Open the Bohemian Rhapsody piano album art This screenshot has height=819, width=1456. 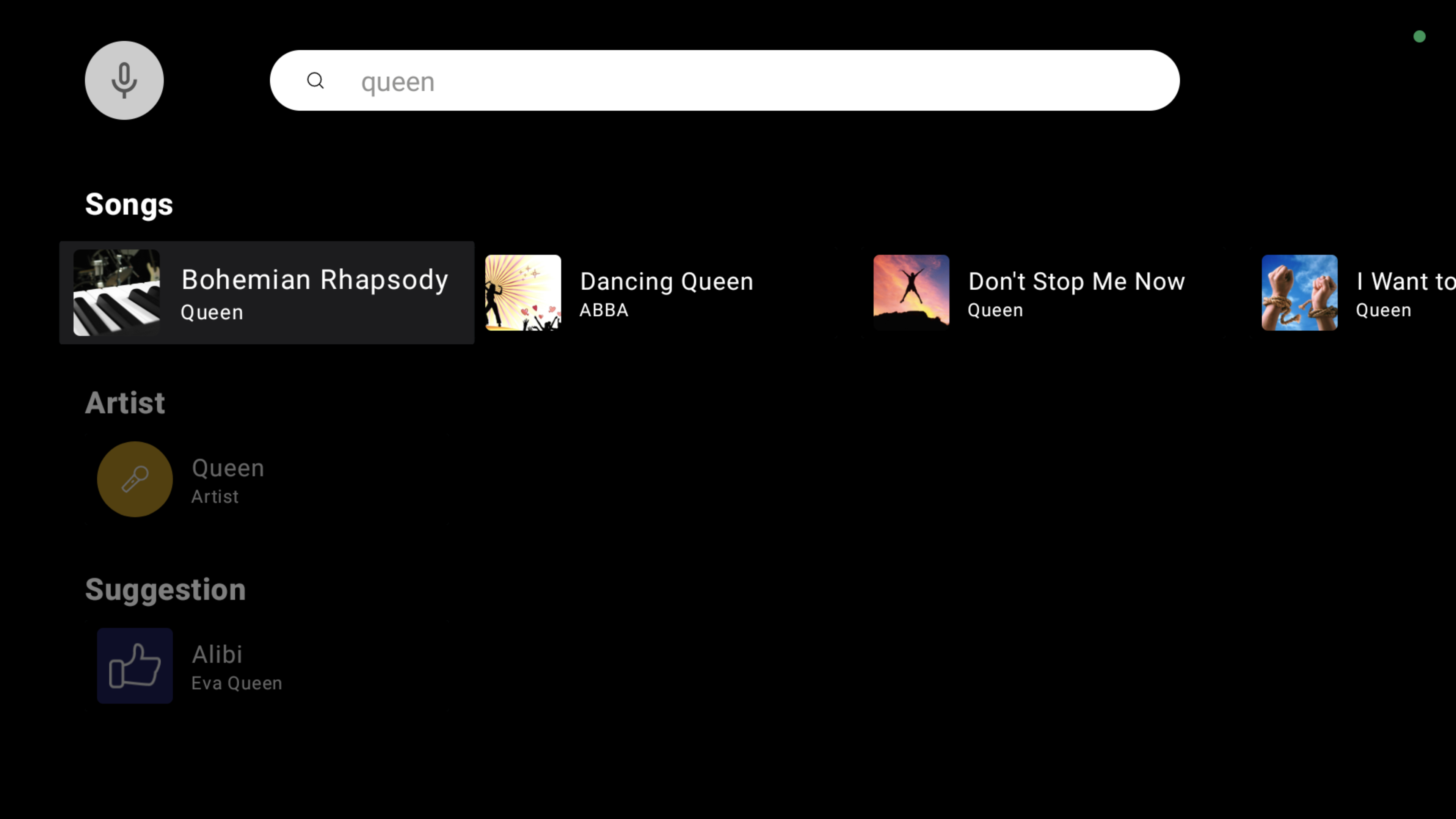coord(116,293)
